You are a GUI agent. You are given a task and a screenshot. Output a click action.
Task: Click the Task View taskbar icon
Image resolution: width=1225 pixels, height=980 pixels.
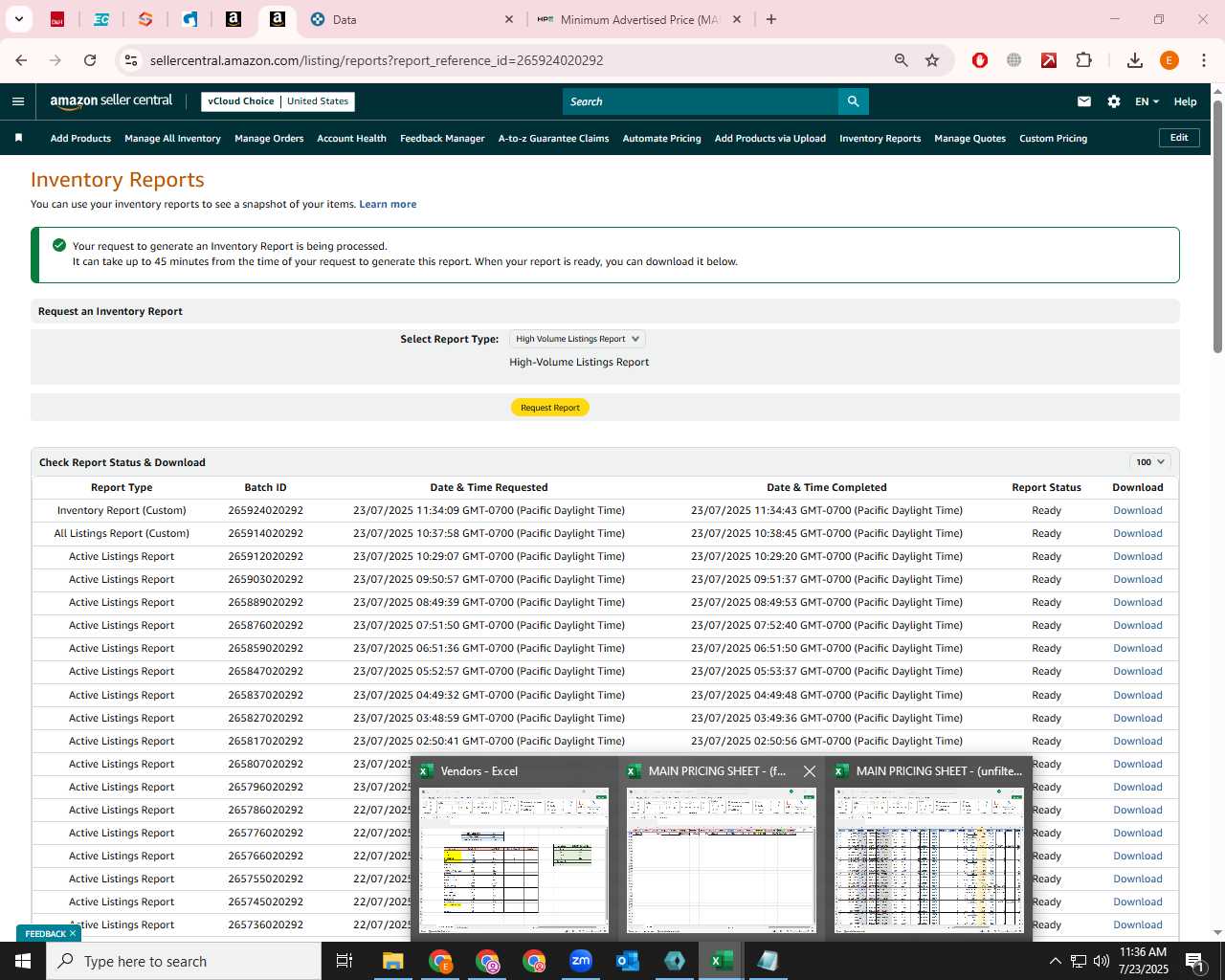click(345, 961)
